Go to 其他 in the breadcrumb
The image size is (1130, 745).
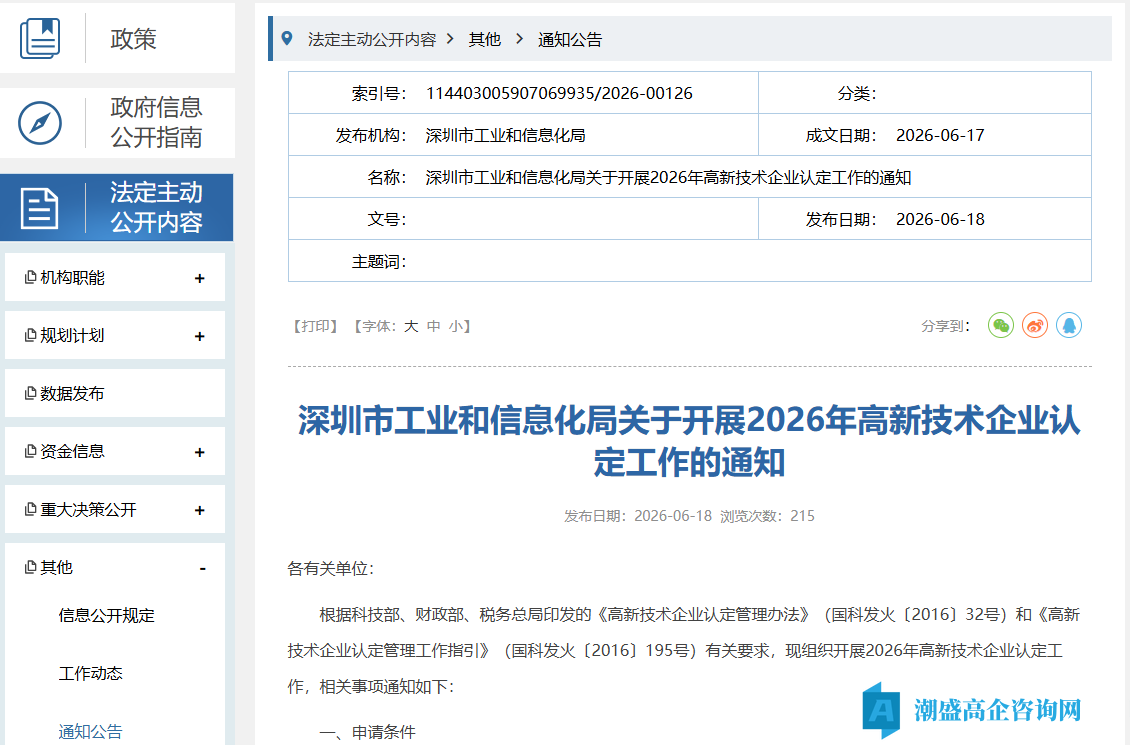pos(484,40)
